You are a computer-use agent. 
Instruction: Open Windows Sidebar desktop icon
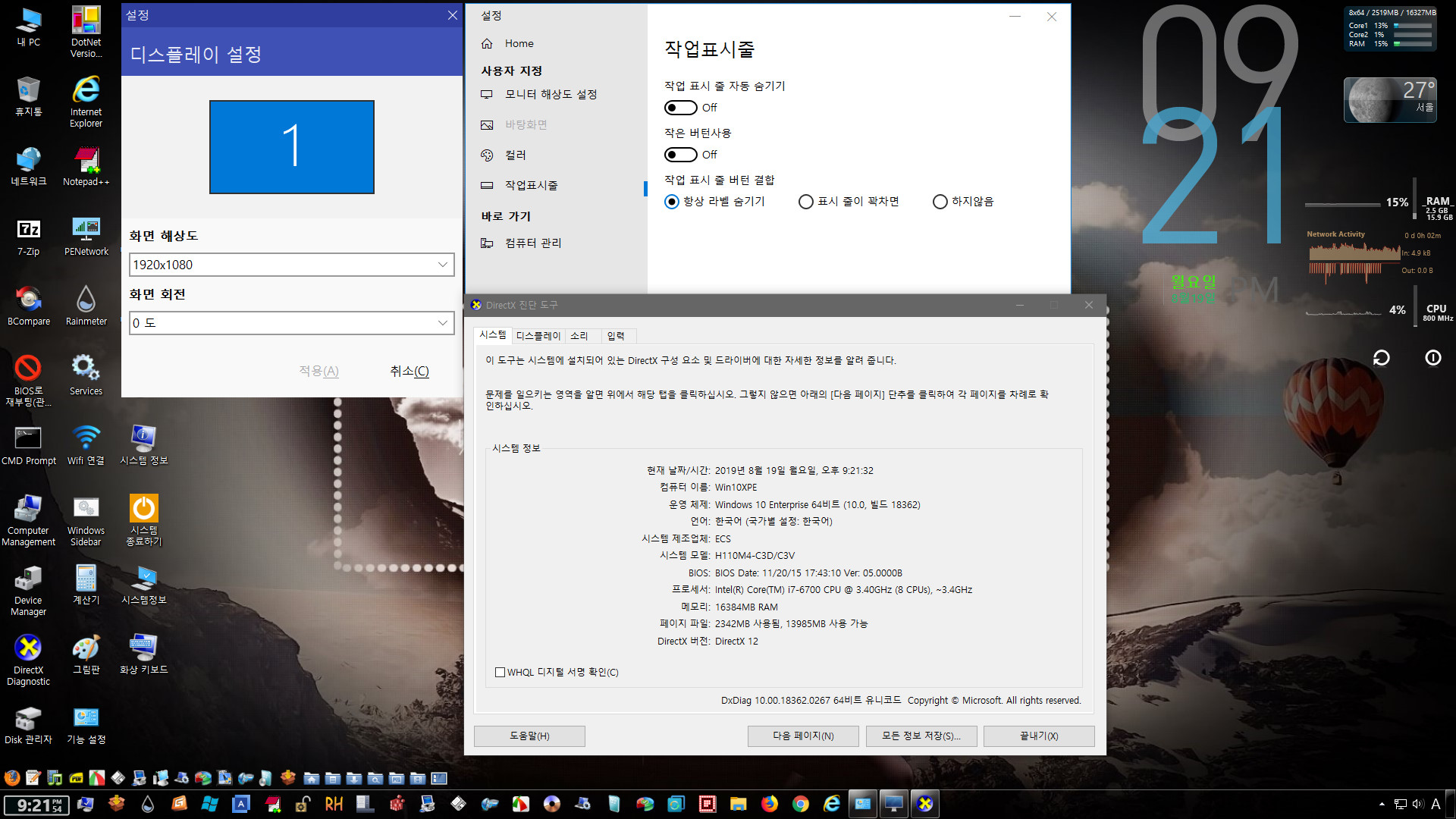[86, 520]
